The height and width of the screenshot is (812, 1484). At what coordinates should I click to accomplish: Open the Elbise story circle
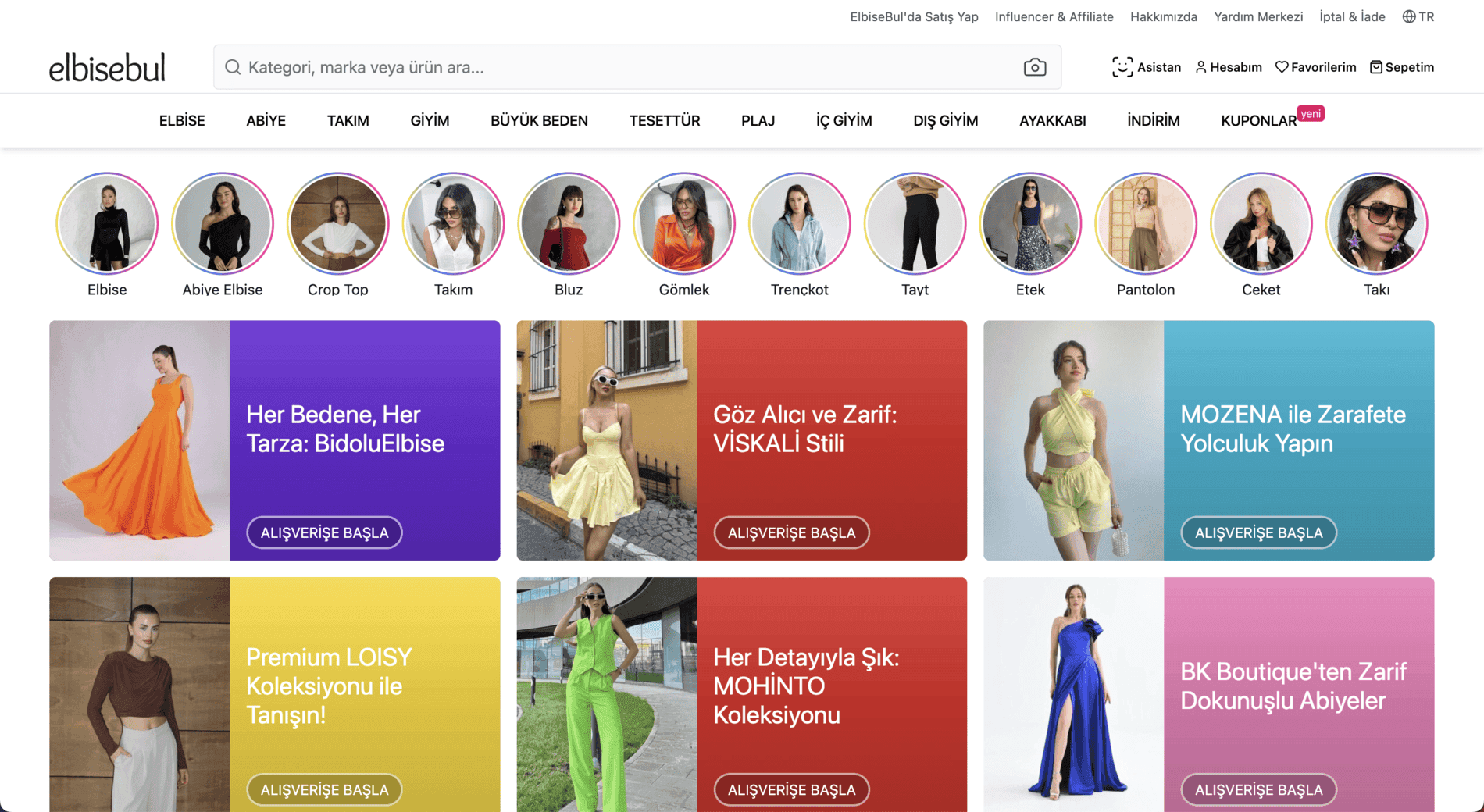(x=107, y=223)
